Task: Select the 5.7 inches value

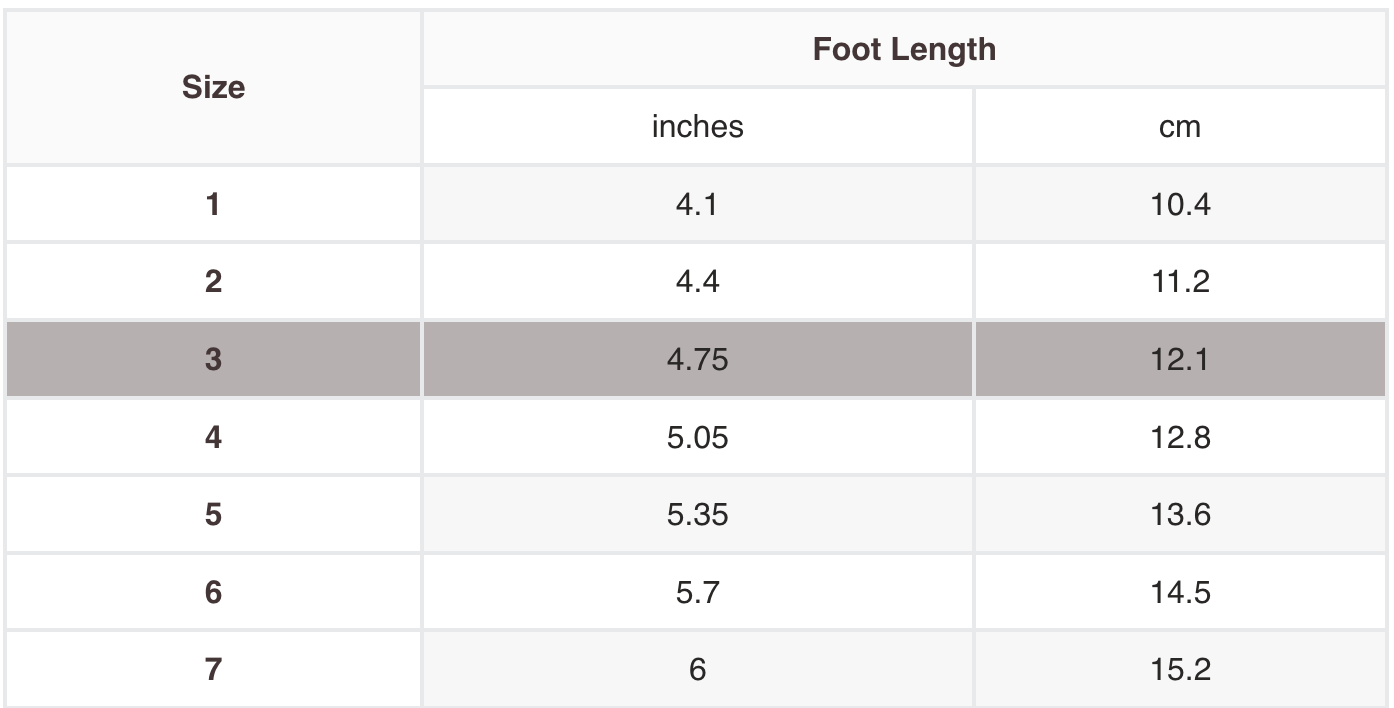Action: coord(697,592)
